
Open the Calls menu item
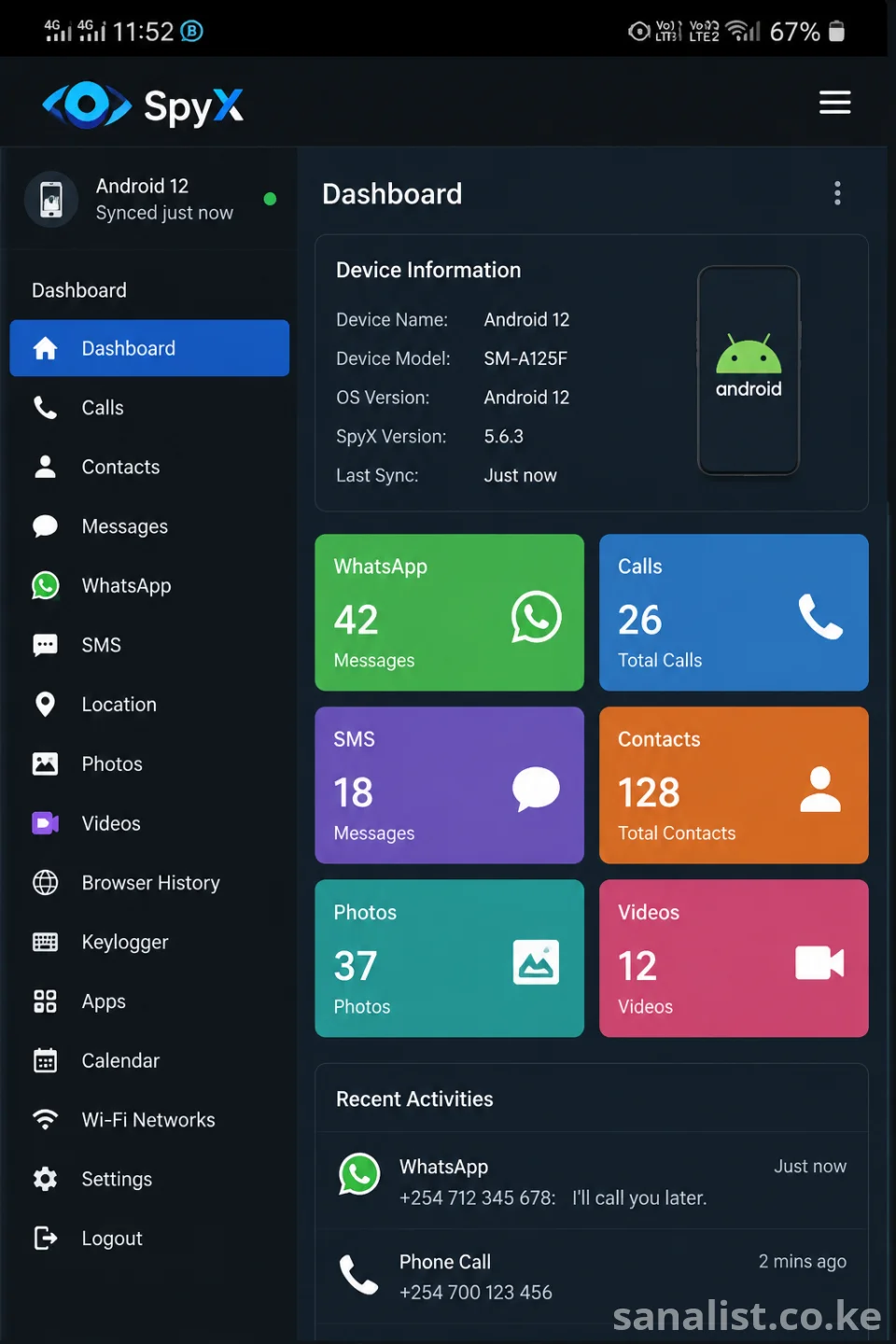[x=149, y=408]
